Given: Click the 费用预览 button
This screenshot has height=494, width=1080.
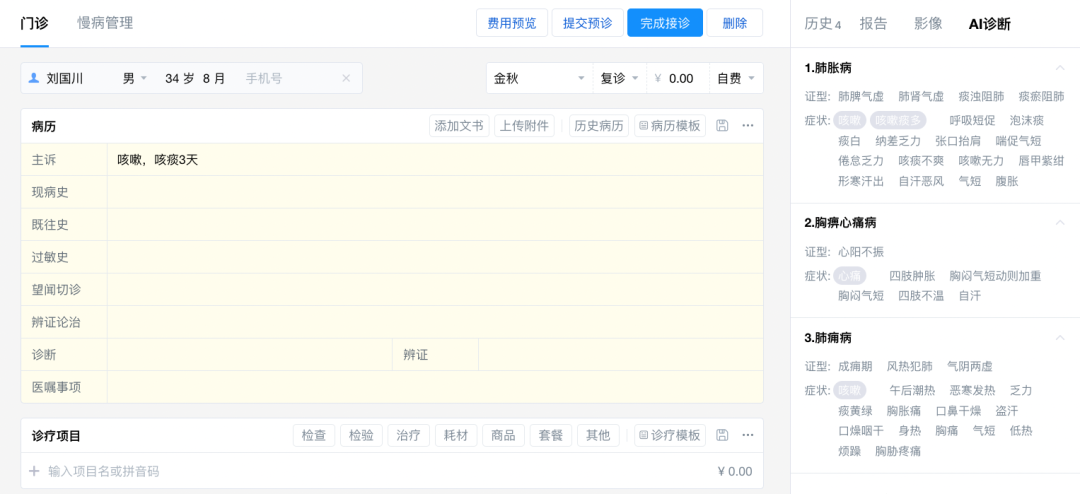Looking at the screenshot, I should click(x=511, y=23).
